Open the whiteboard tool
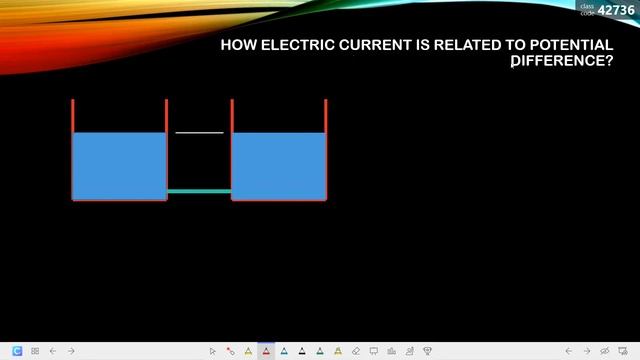The height and width of the screenshot is (360, 640). click(x=374, y=351)
